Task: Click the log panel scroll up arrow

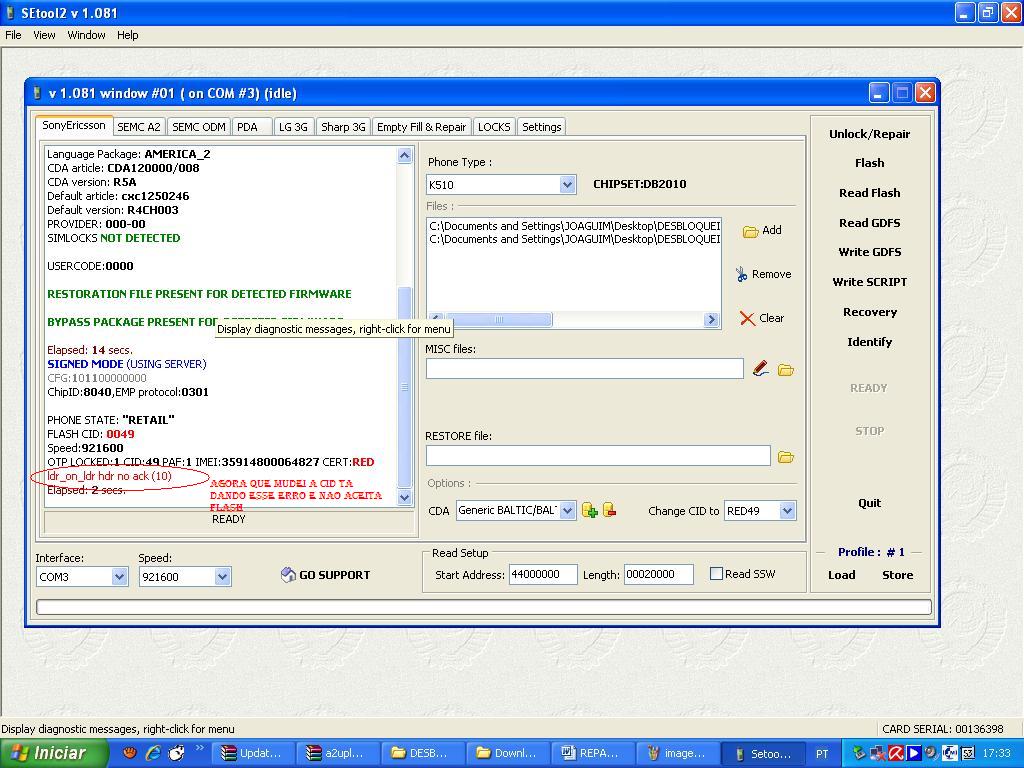Action: coord(404,155)
